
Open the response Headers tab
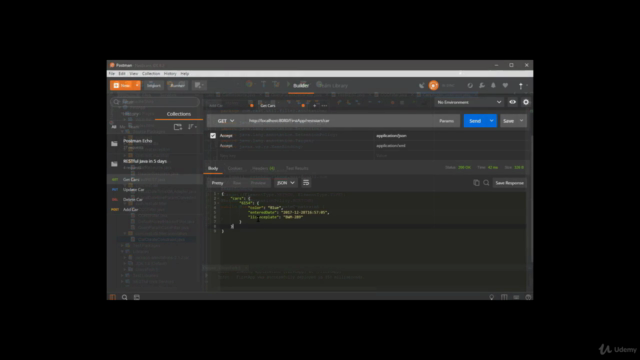(x=263, y=168)
